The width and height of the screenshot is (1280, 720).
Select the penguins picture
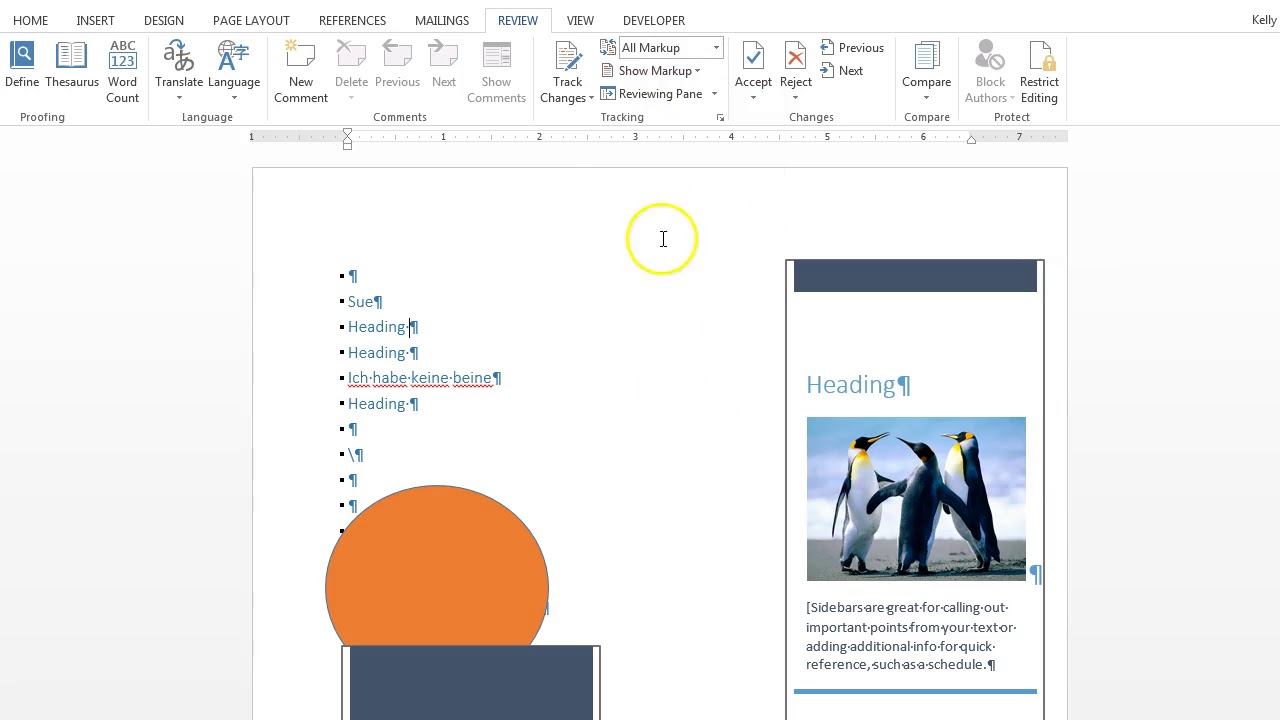[x=916, y=499]
